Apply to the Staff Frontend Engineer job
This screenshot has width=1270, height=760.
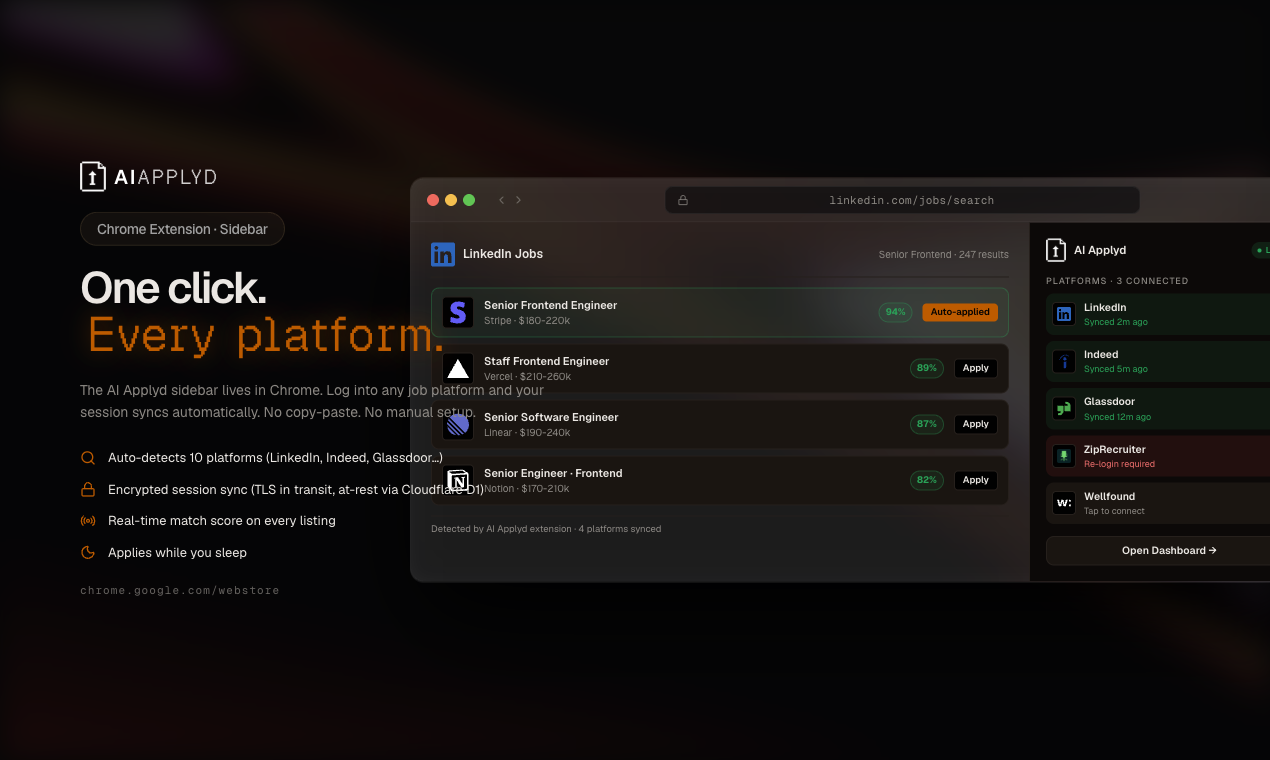976,368
